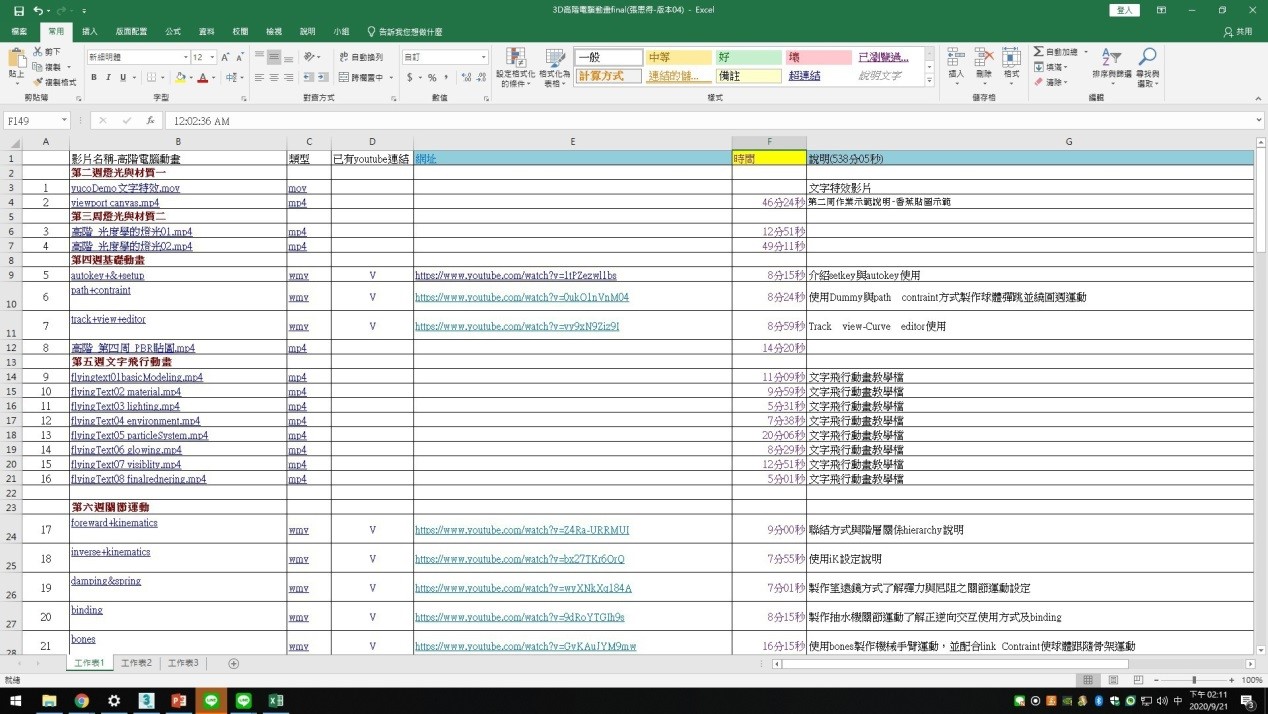Toggle Italic formatting
1268x714 pixels.
[109, 77]
